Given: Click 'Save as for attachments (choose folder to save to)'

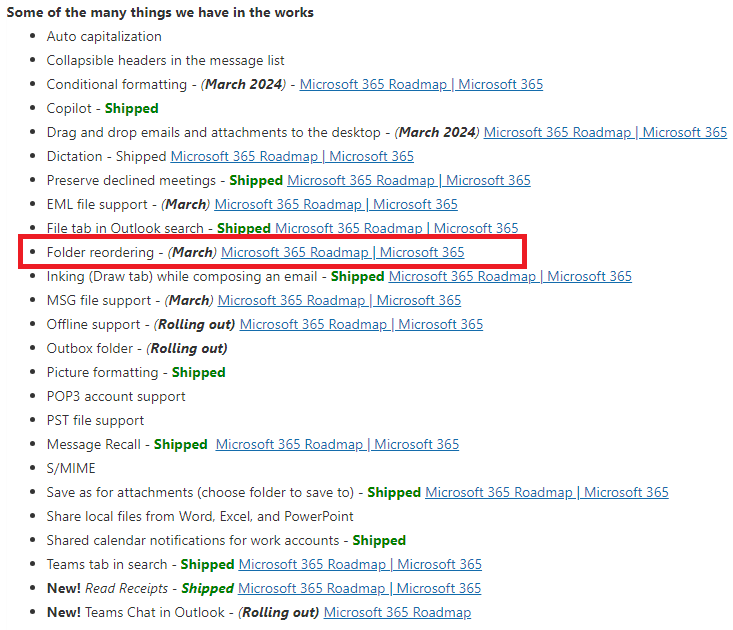Looking at the screenshot, I should (201, 492).
